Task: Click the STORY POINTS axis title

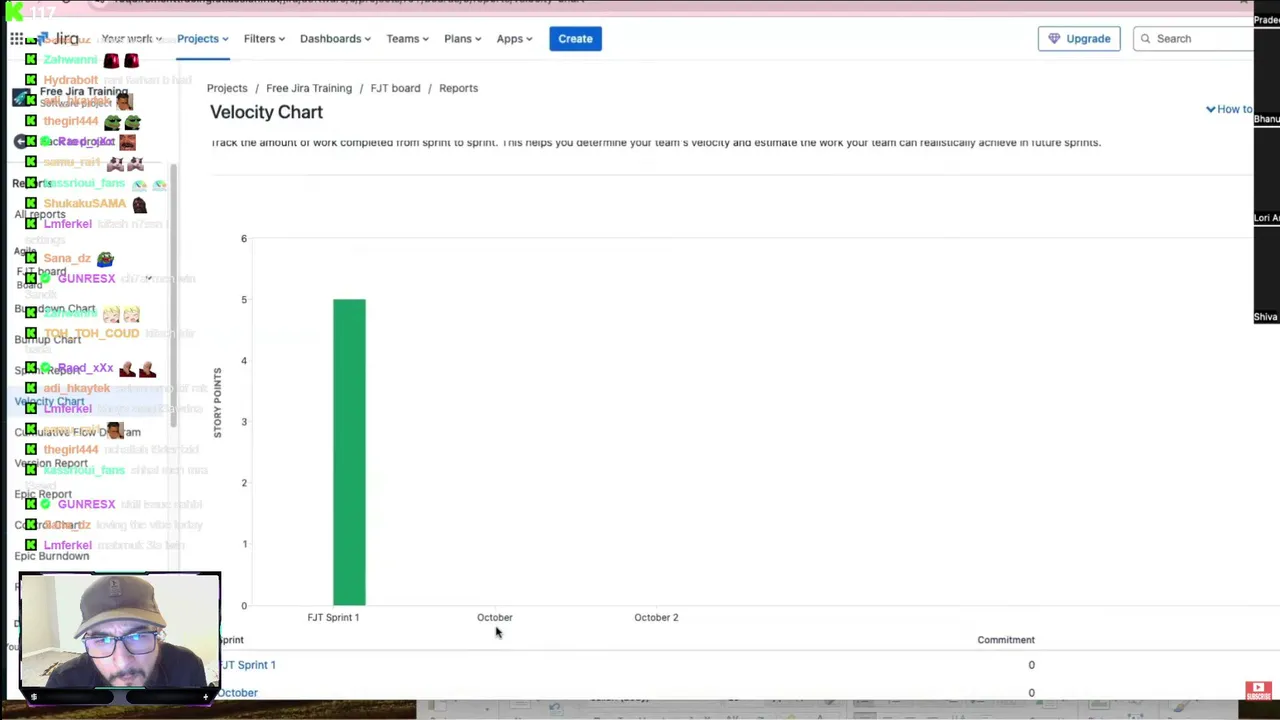Action: pyautogui.click(x=217, y=402)
